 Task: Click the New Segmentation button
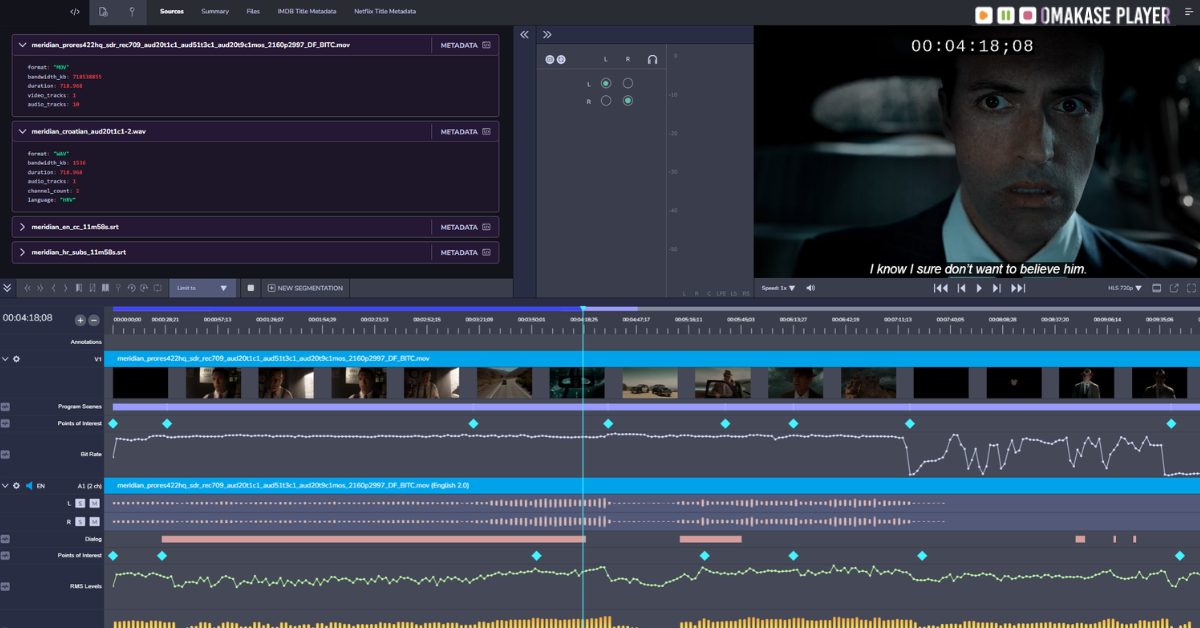tap(305, 288)
